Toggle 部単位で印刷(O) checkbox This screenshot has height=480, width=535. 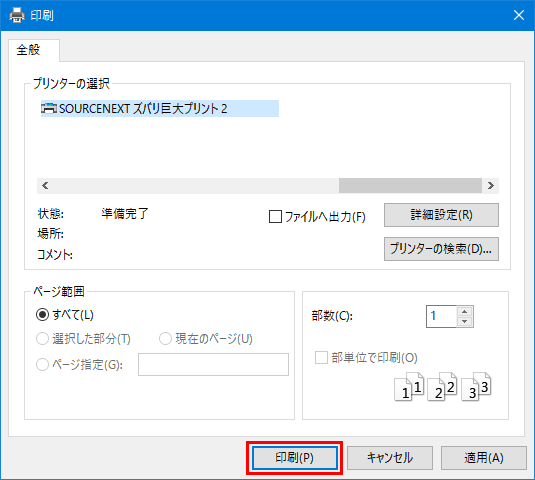pyautogui.click(x=321, y=358)
